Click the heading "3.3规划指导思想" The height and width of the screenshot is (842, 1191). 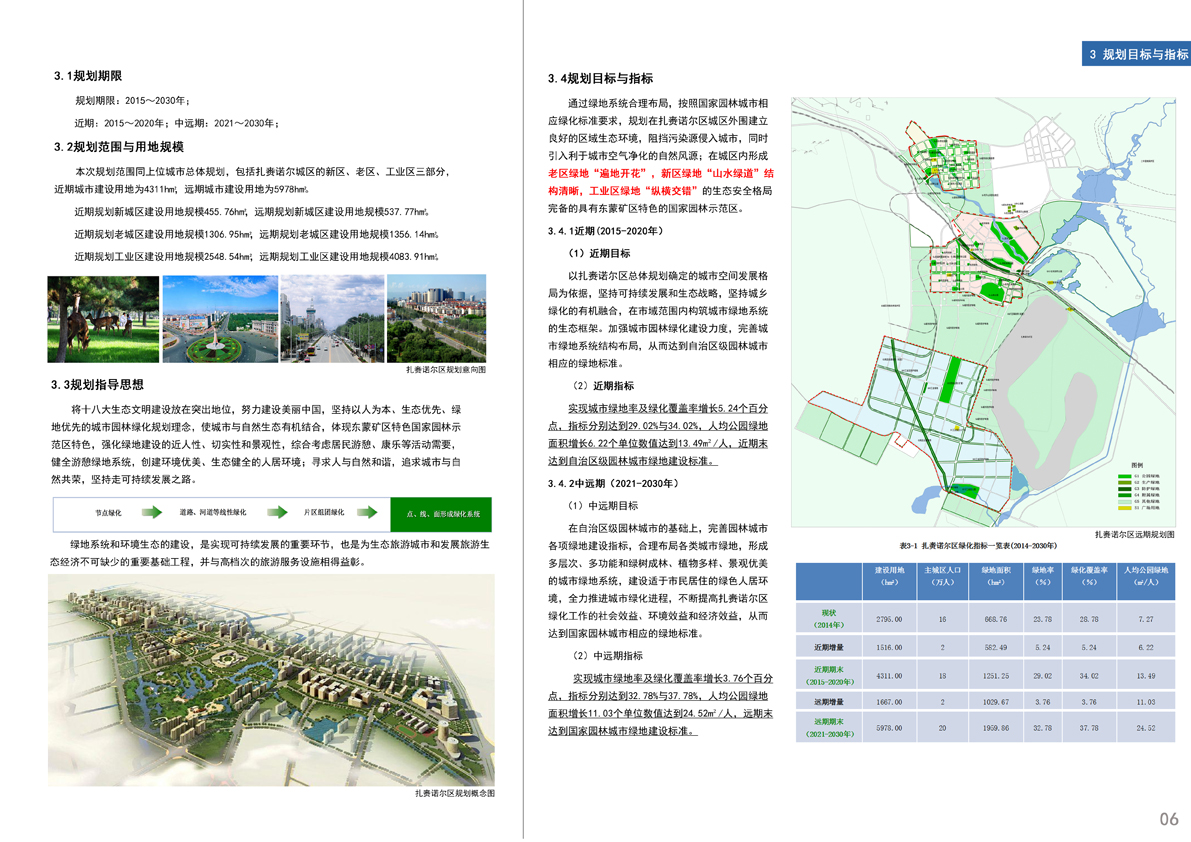pyautogui.click(x=97, y=385)
